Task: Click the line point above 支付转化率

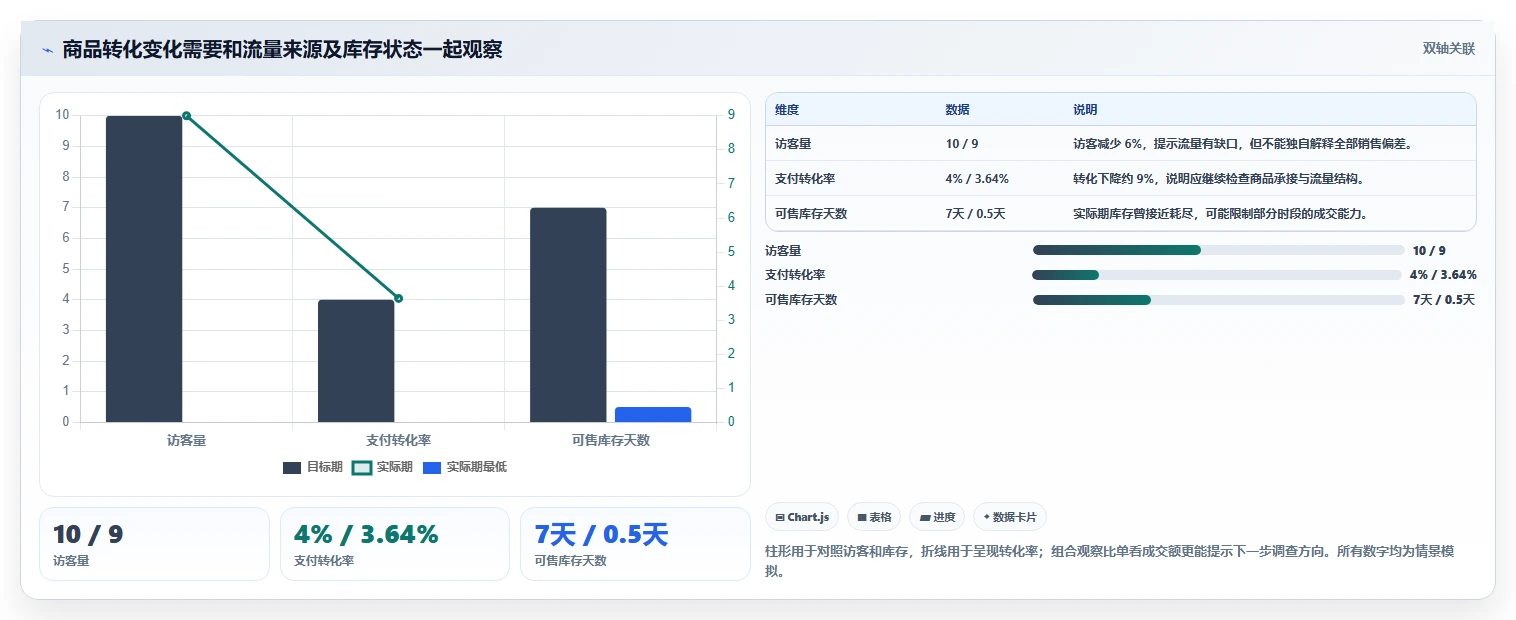Action: coord(398,298)
